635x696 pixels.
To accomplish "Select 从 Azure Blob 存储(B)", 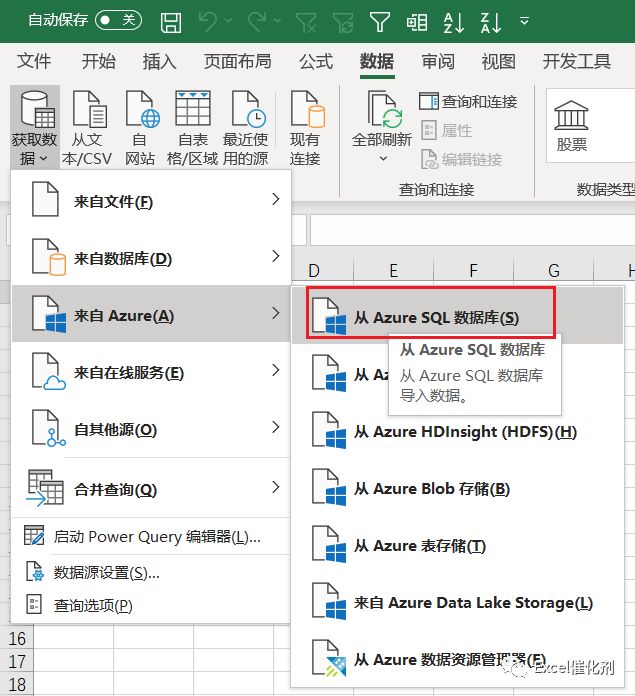I will point(457,488).
